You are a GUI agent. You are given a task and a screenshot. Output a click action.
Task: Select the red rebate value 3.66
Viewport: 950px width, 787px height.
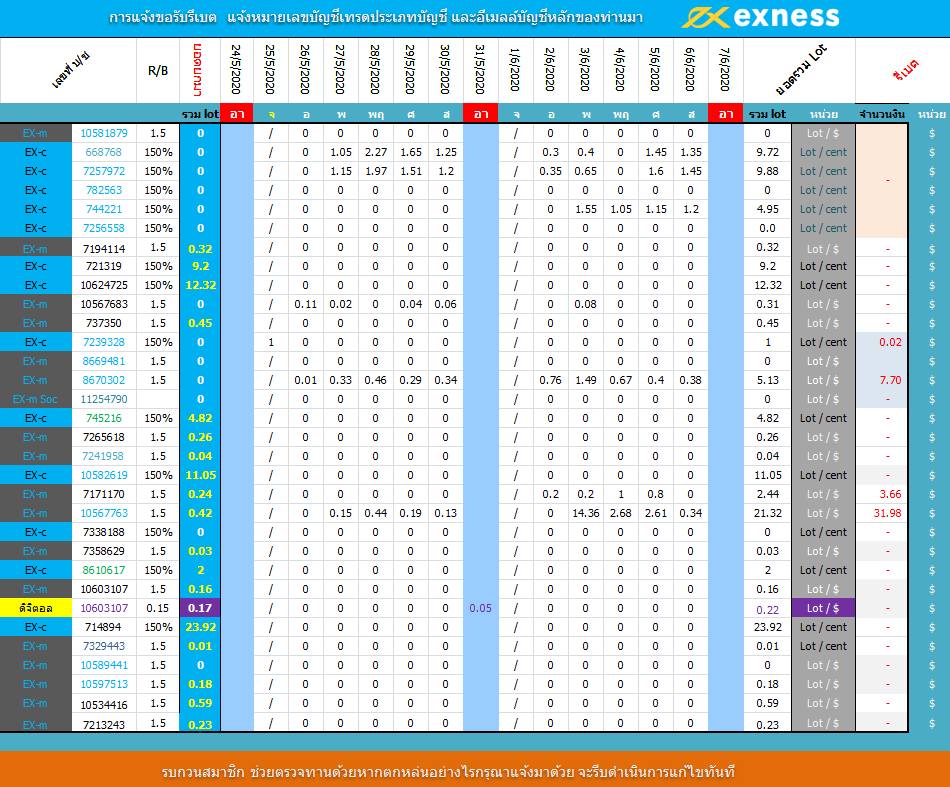890,494
